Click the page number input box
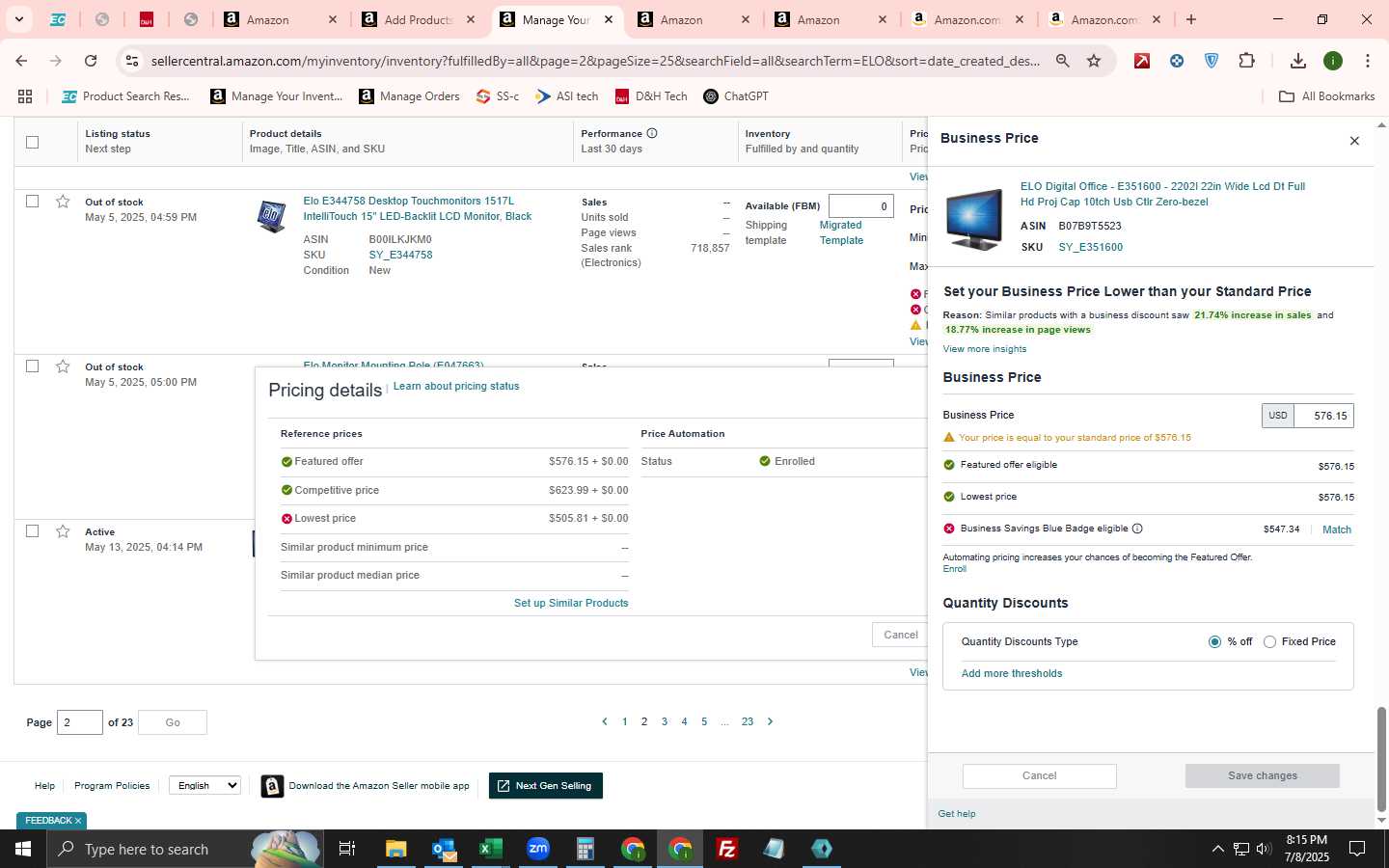 click(x=80, y=722)
